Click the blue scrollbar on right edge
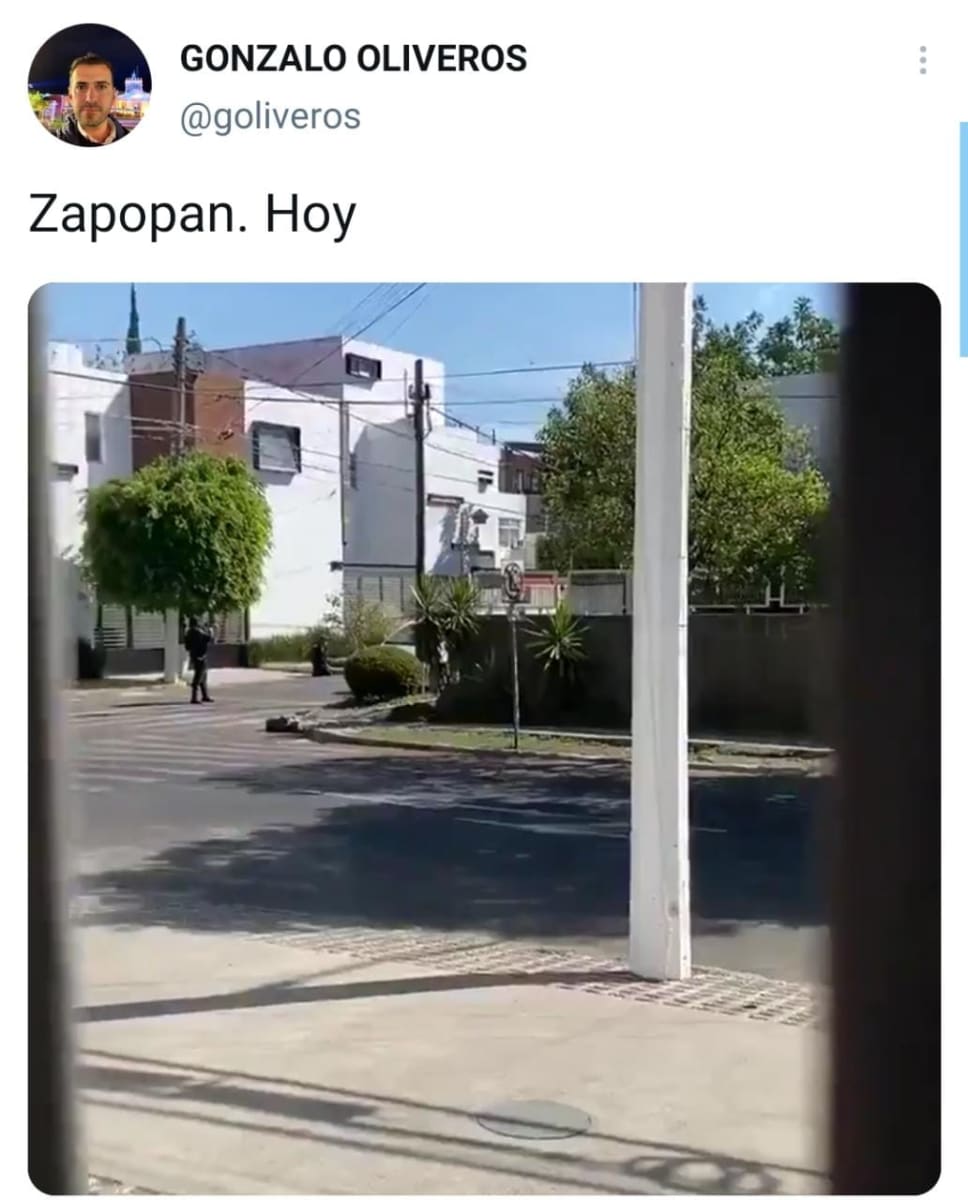968x1200 pixels. [x=963, y=238]
